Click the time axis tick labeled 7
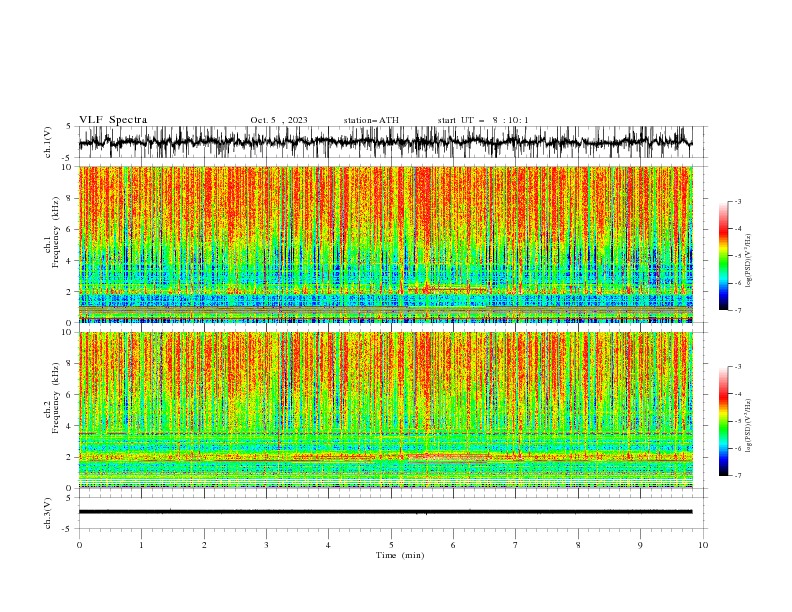The image size is (792, 612). (516, 545)
